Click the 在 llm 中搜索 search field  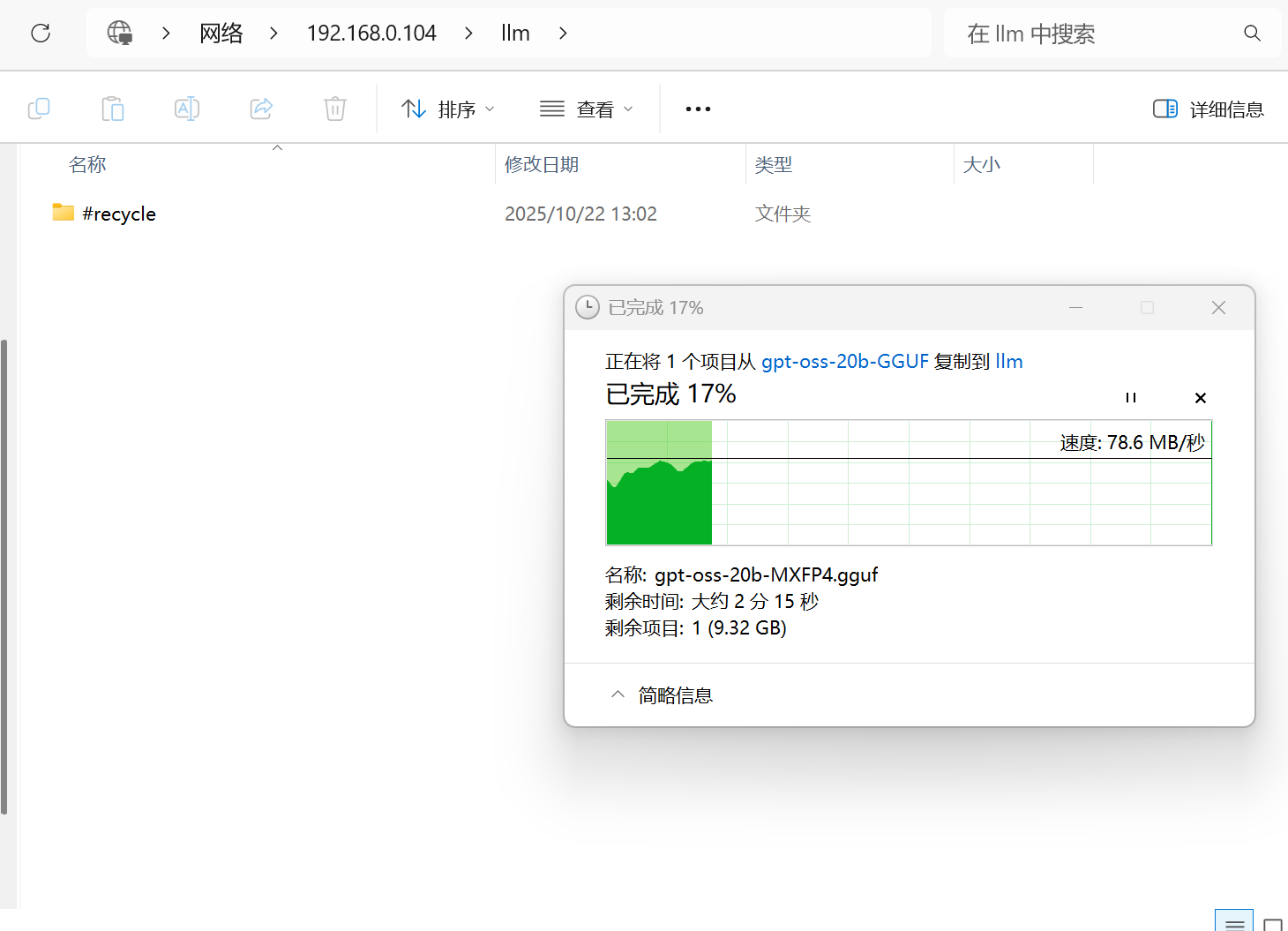pos(1094,34)
